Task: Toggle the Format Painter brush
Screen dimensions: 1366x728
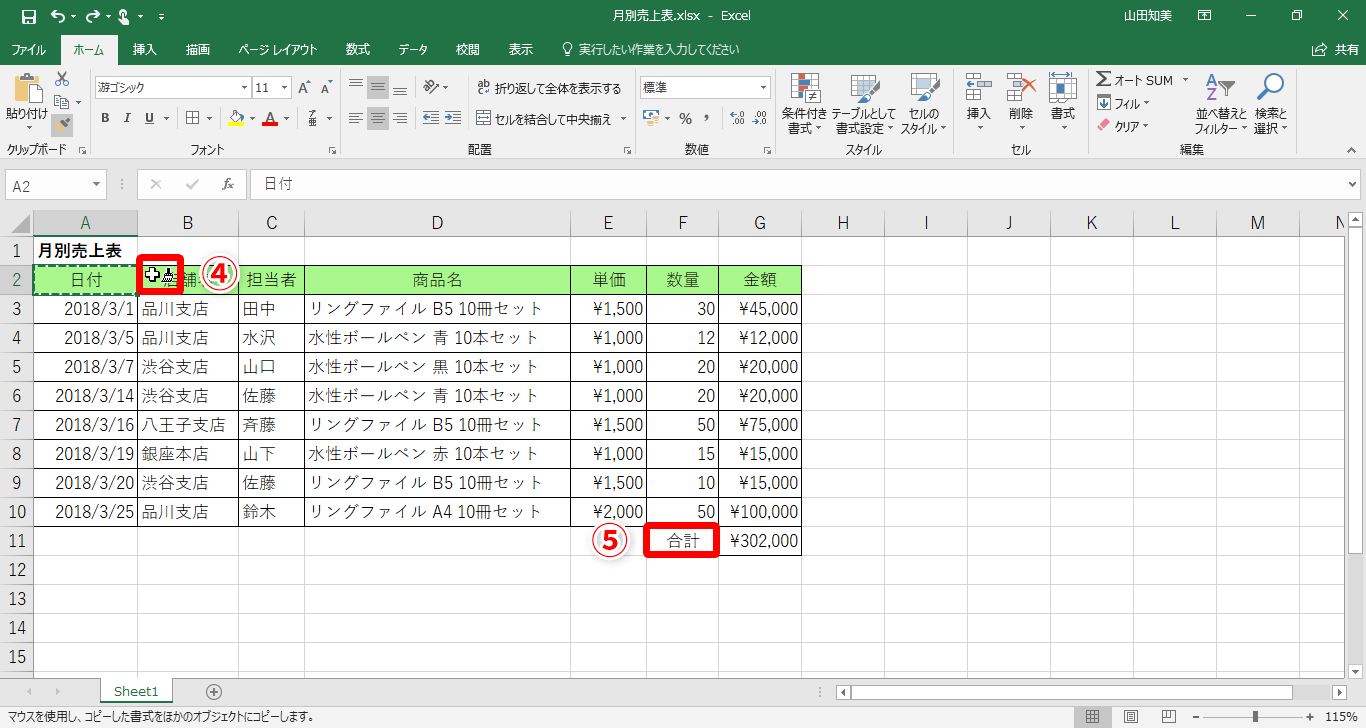Action: point(62,124)
